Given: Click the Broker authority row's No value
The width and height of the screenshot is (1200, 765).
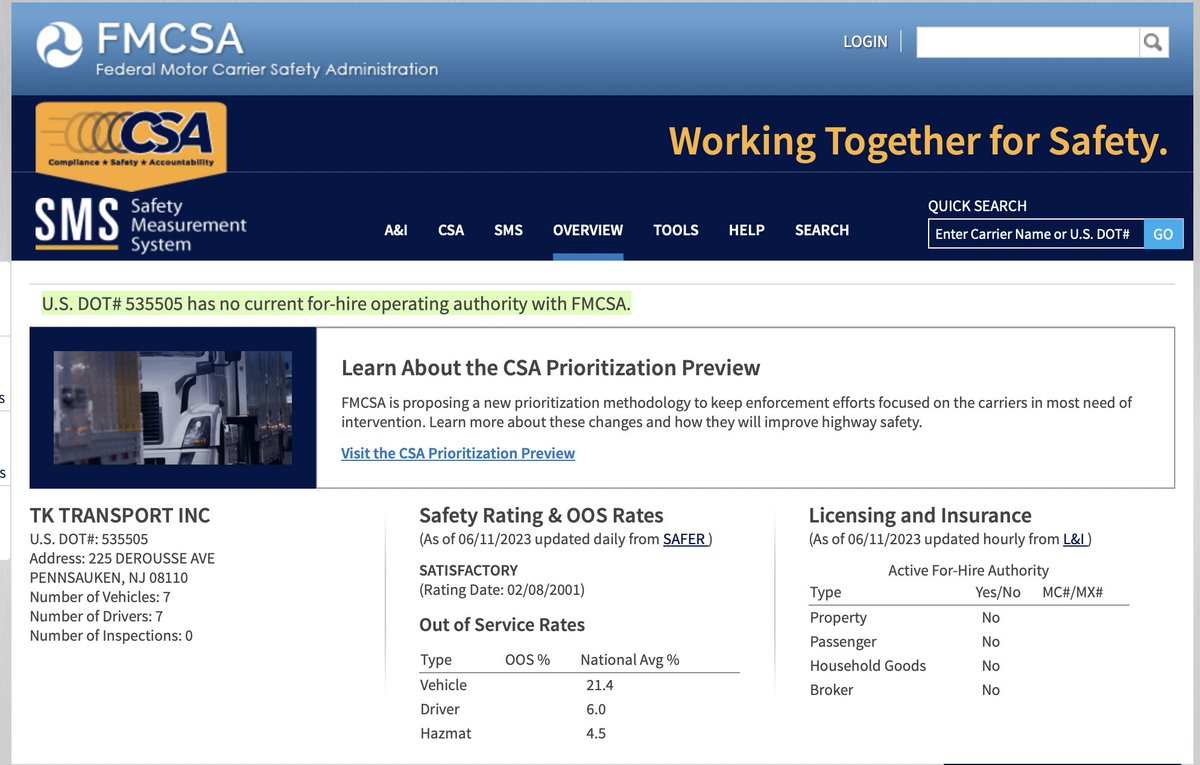Looking at the screenshot, I should pos(991,690).
